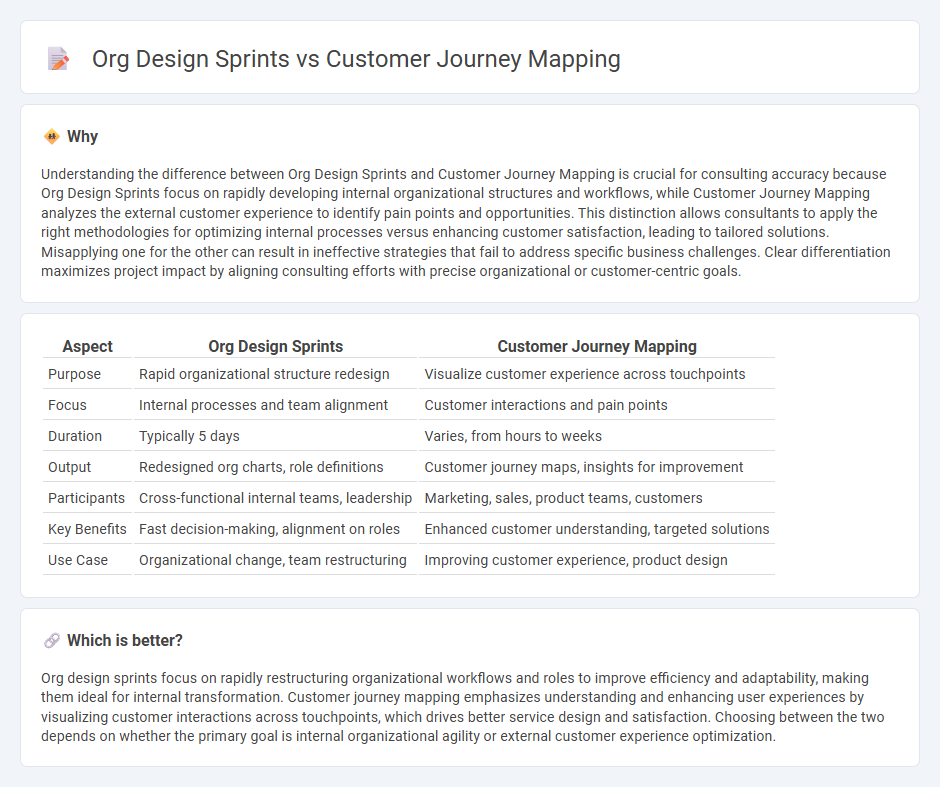The height and width of the screenshot is (787, 940).
Task: Click the cell Marketing, sales, product teams, customers
Action: [597, 499]
